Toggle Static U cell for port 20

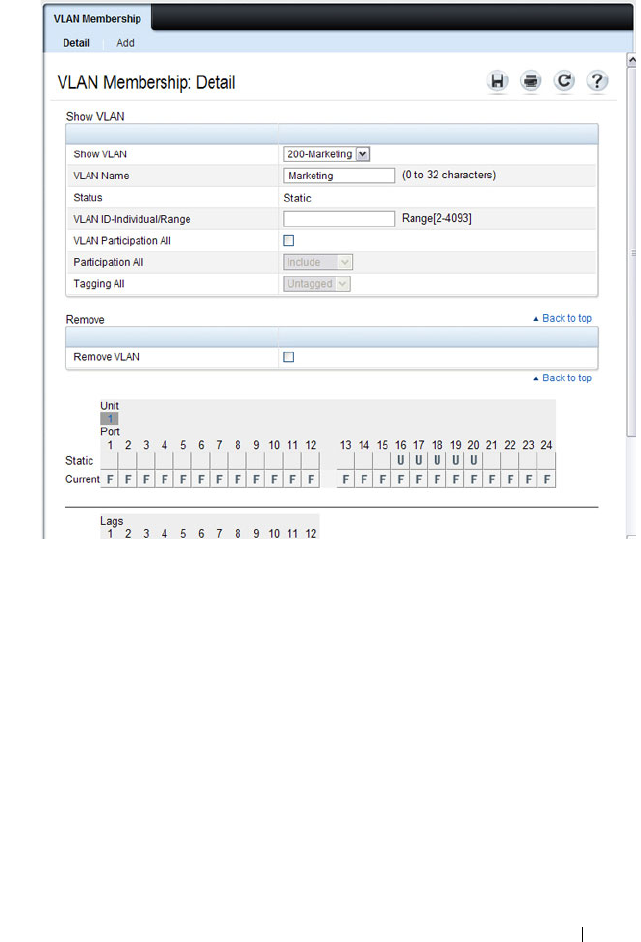point(473,461)
